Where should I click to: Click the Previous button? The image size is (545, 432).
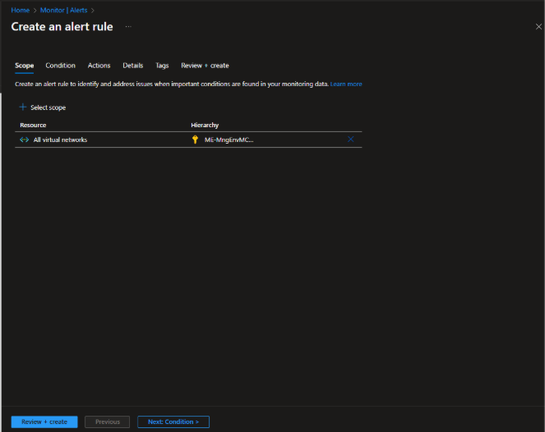point(107,422)
